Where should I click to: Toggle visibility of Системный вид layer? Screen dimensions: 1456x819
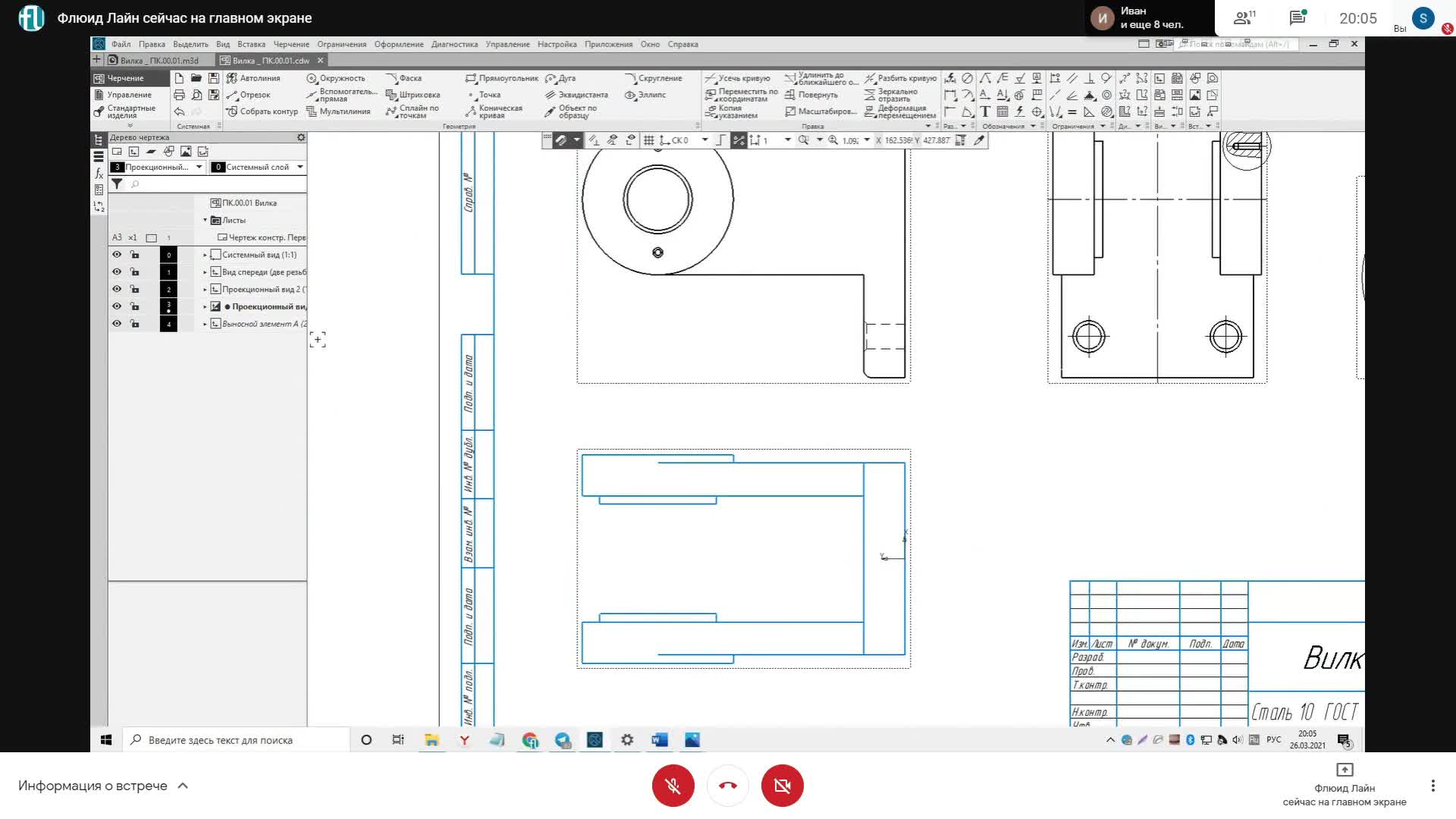click(x=115, y=254)
